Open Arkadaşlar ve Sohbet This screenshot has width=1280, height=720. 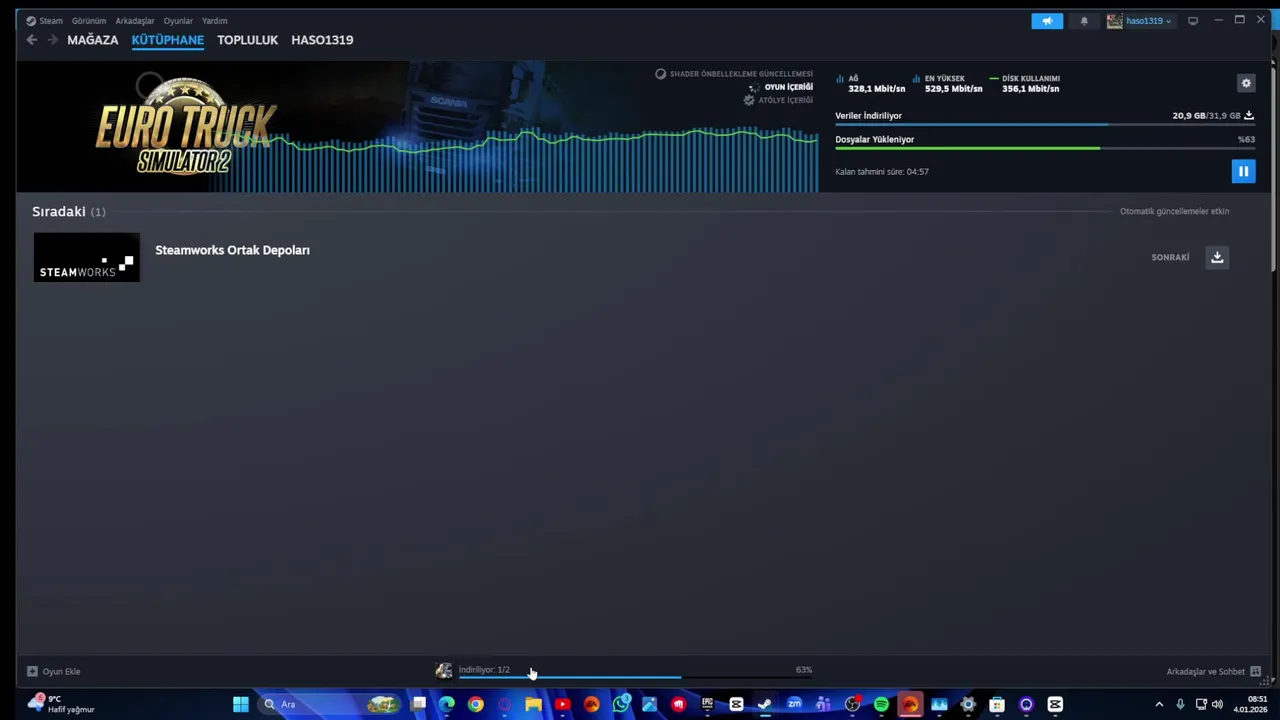pos(1205,672)
